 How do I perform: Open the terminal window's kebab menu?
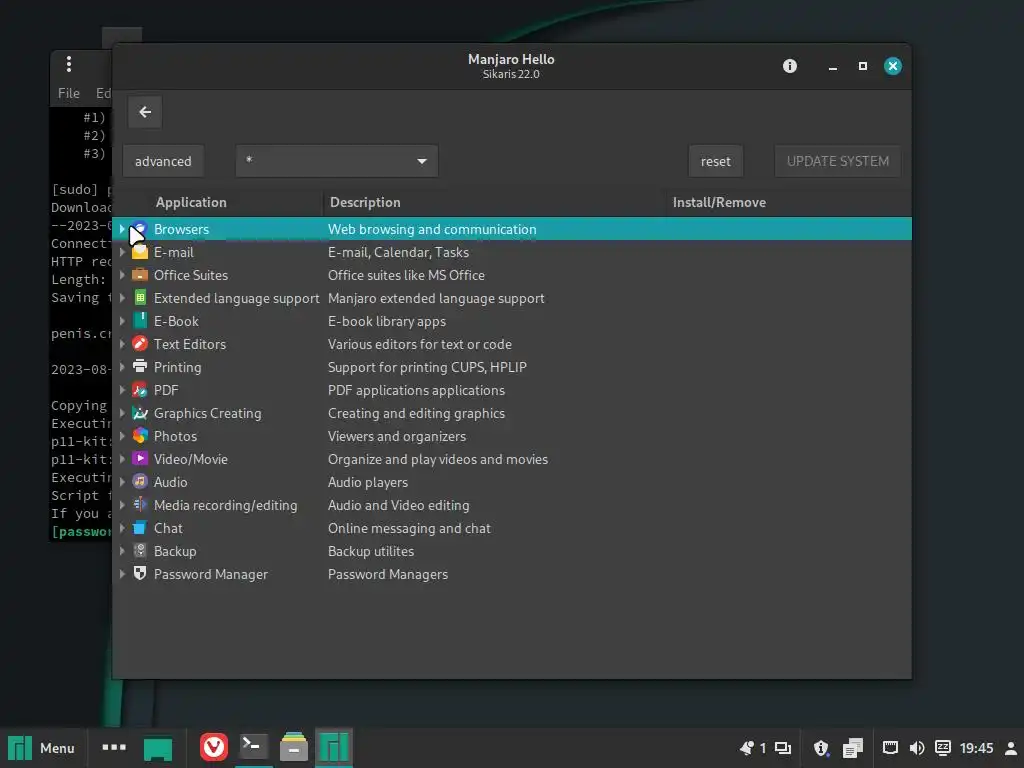[x=69, y=64]
